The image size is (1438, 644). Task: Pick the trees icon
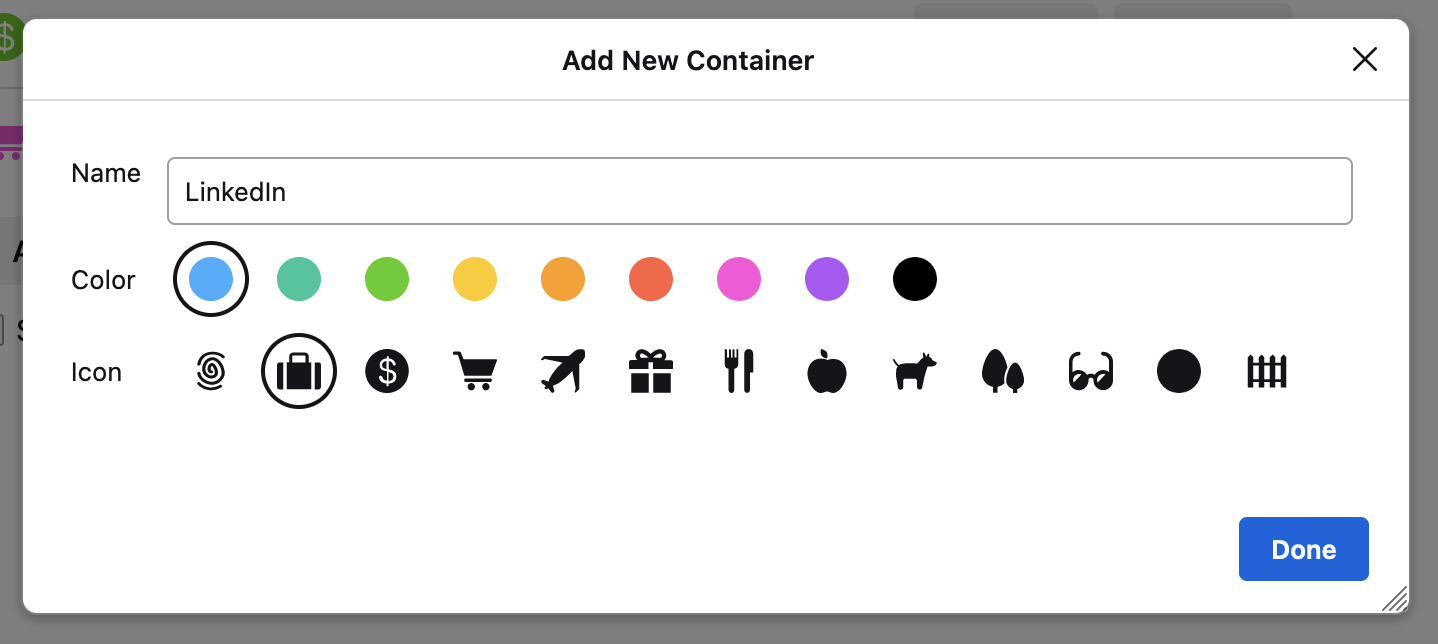point(1003,372)
